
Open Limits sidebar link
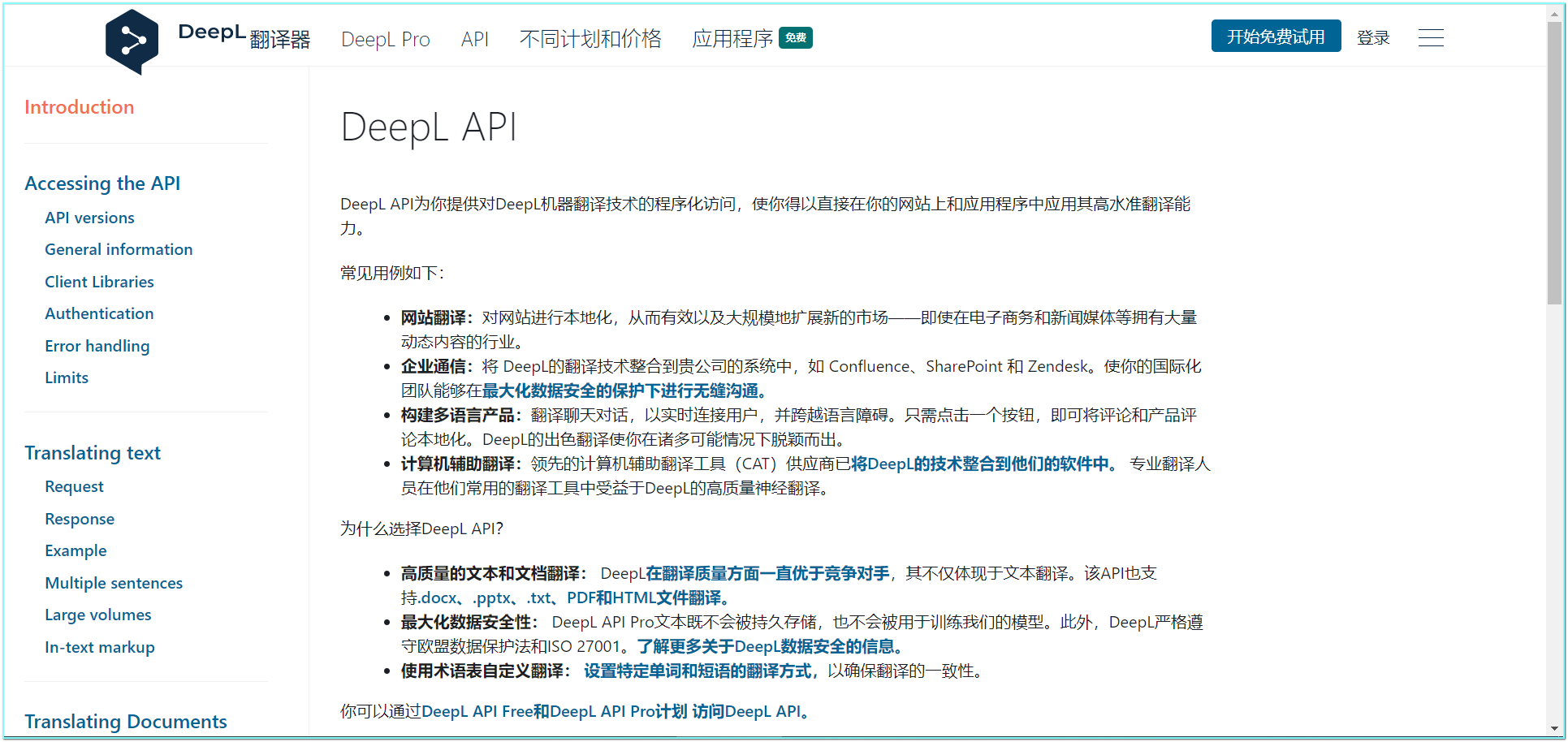[67, 377]
